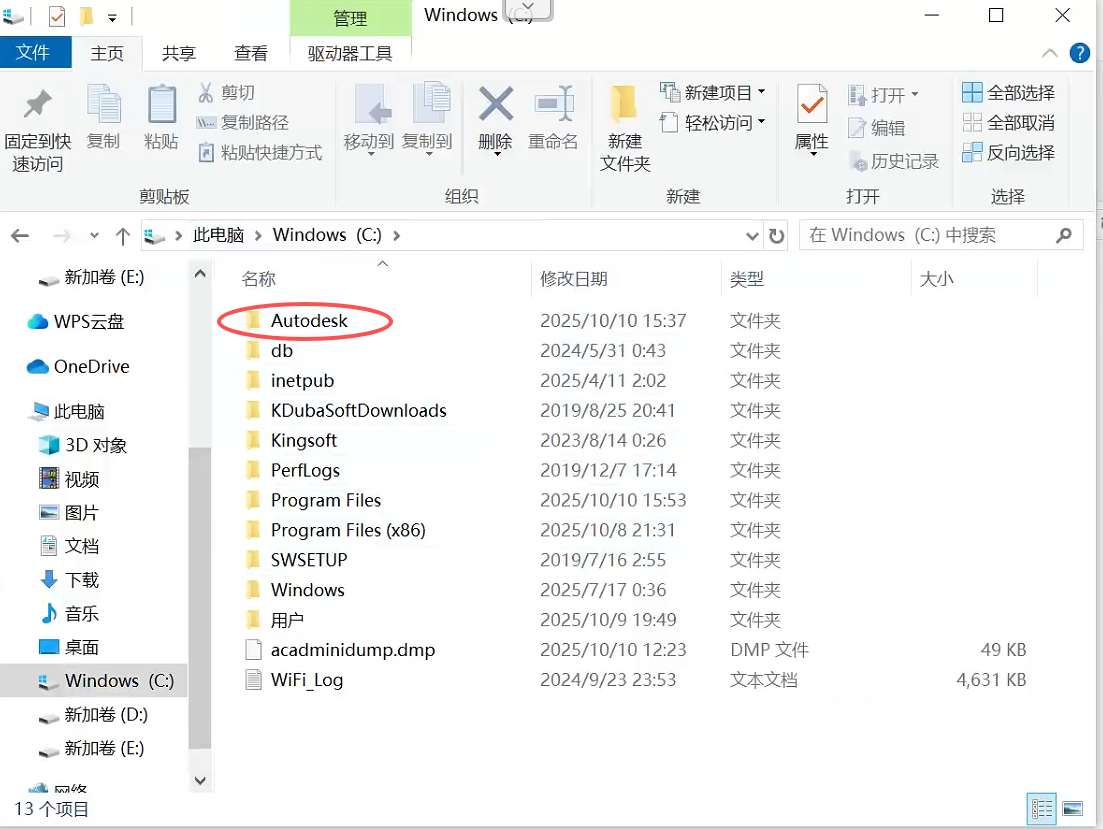Click the 重命名 icon in ribbon
The width and height of the screenshot is (1103, 829).
click(x=553, y=104)
